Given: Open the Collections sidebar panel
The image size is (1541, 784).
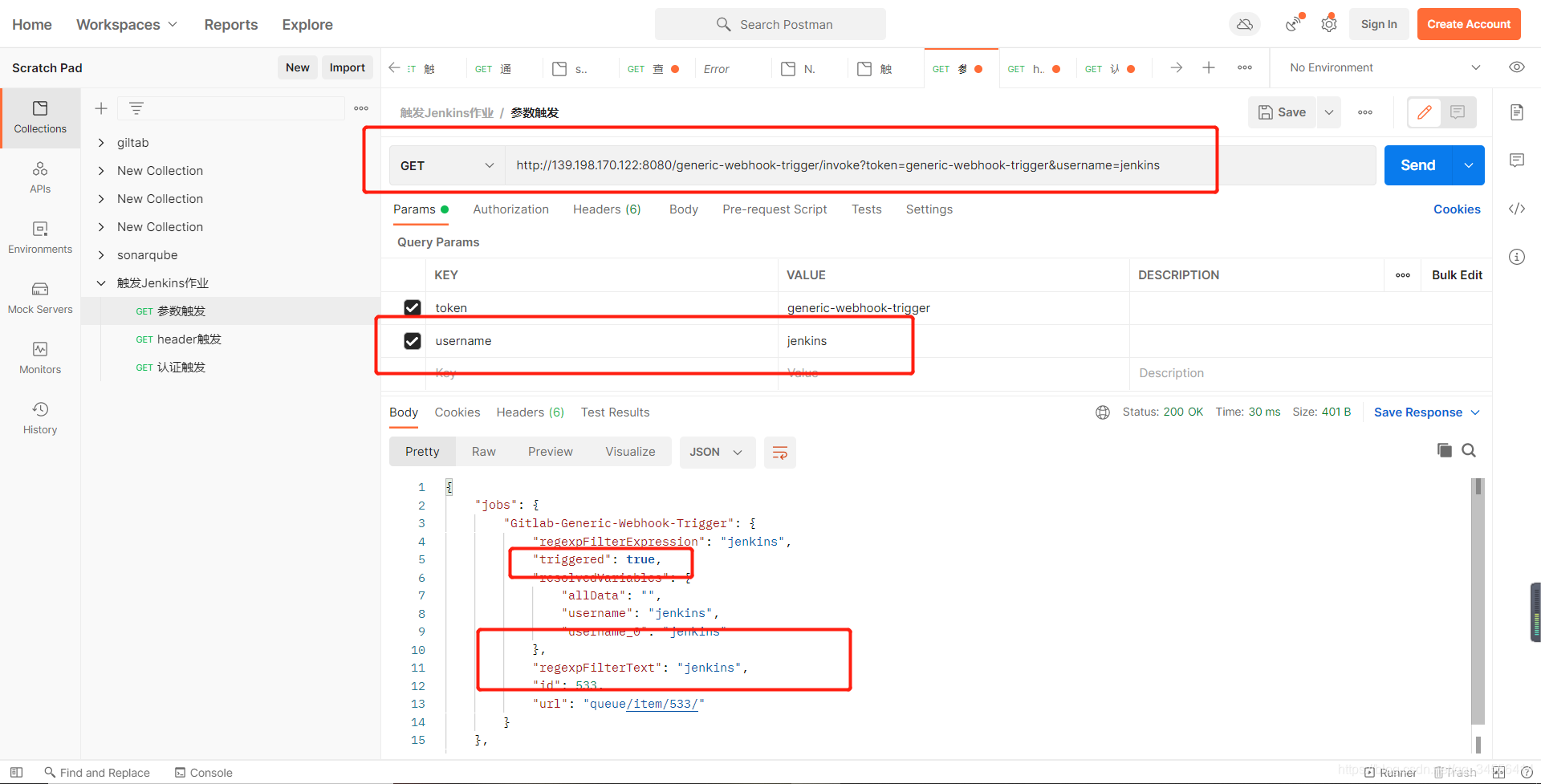Looking at the screenshot, I should tap(40, 117).
